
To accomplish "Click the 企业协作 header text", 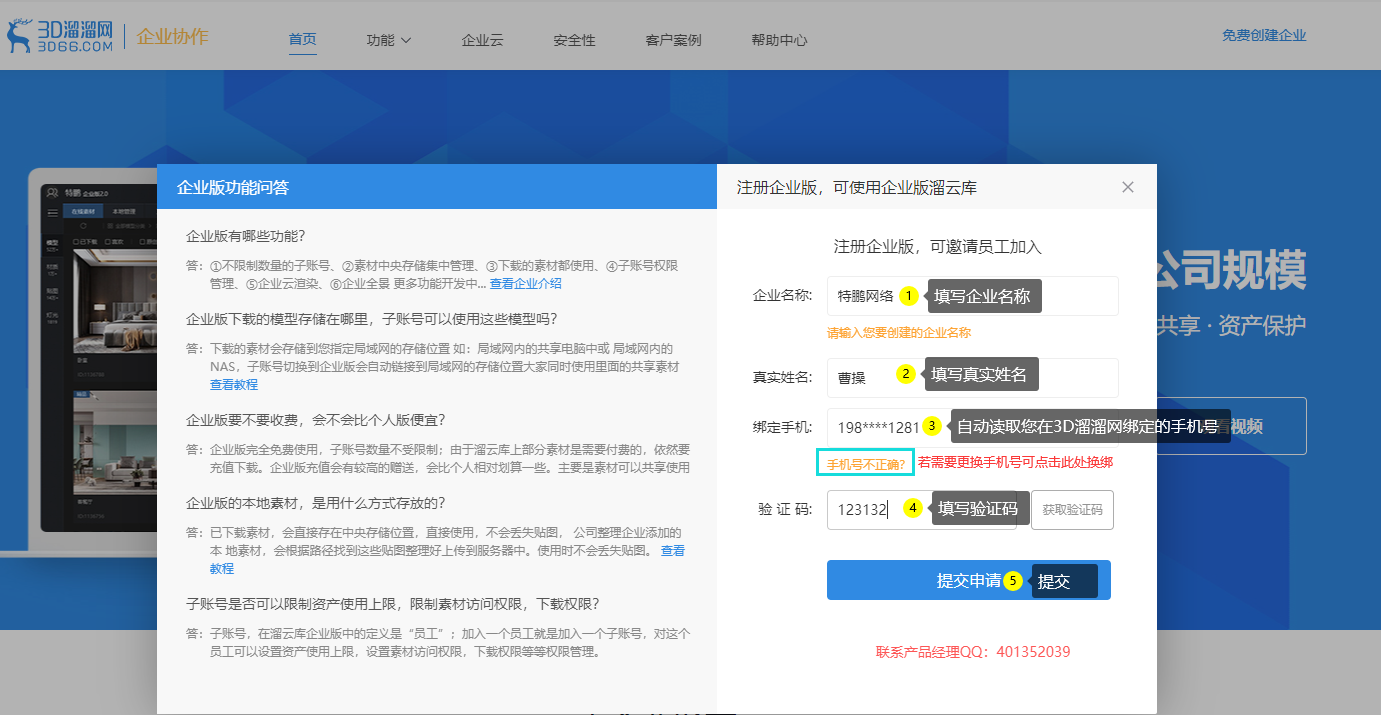I will [172, 37].
